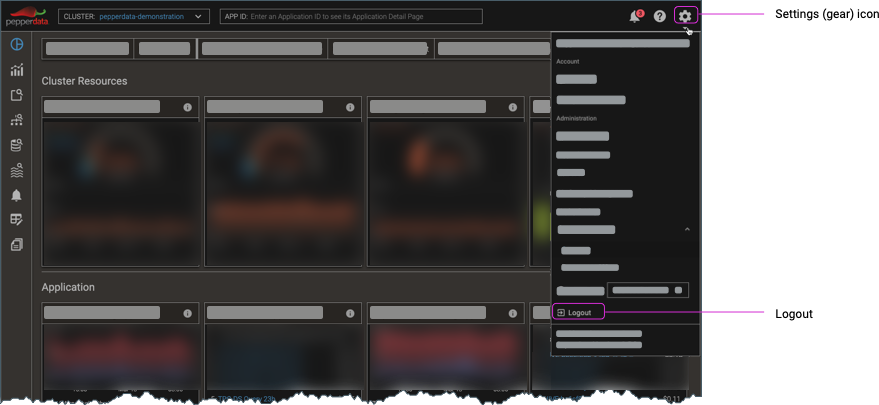Screen dimensions: 879x405
Task: Click the Account label in settings menu
Action: (x=568, y=62)
